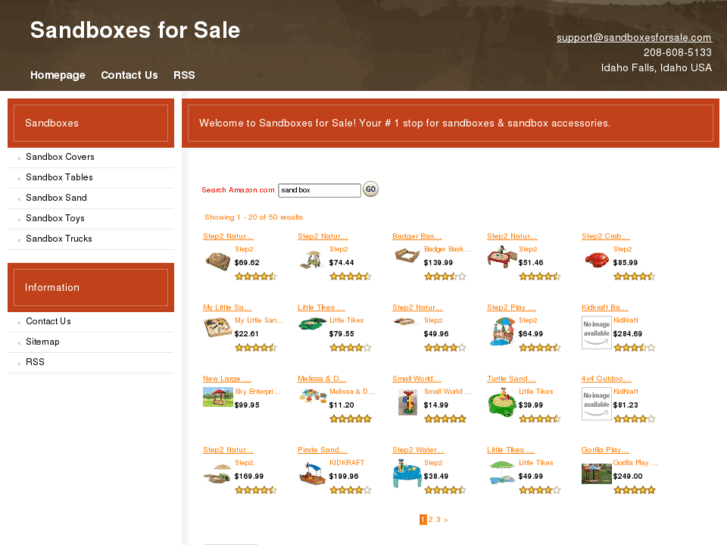Click the Small World... title link
Image resolution: width=727 pixels, height=545 pixels.
[x=416, y=378]
